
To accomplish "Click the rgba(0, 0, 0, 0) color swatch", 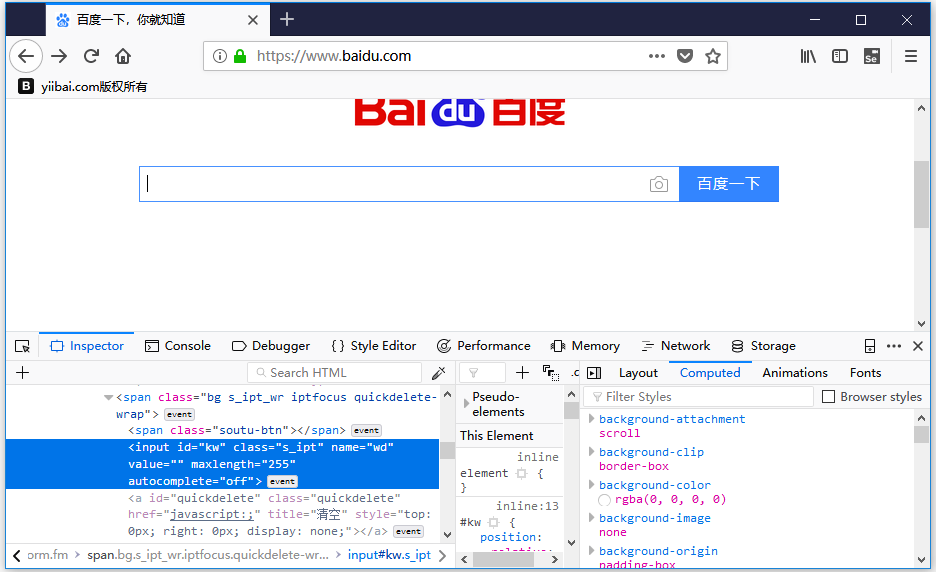I will point(605,500).
